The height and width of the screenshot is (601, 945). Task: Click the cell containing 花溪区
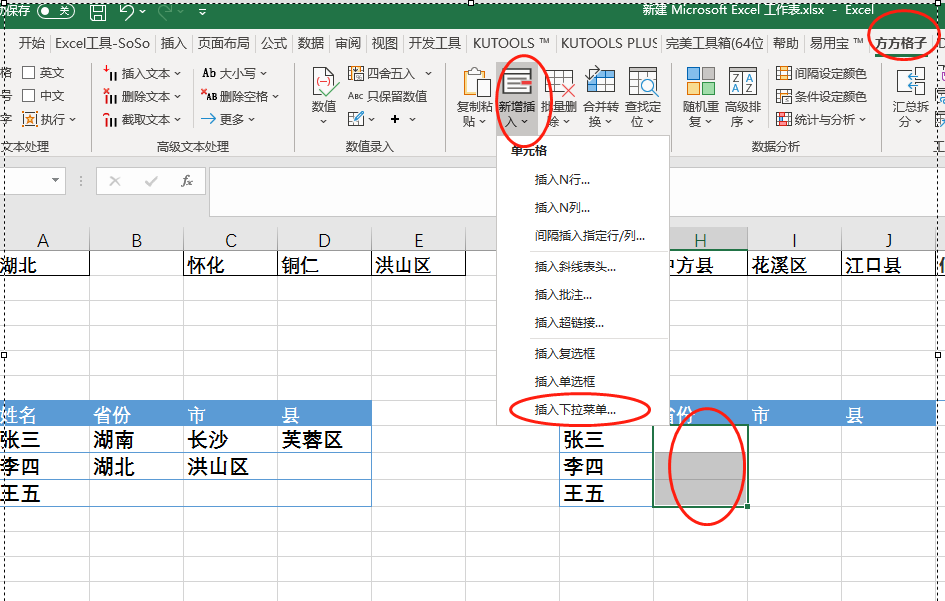794,264
